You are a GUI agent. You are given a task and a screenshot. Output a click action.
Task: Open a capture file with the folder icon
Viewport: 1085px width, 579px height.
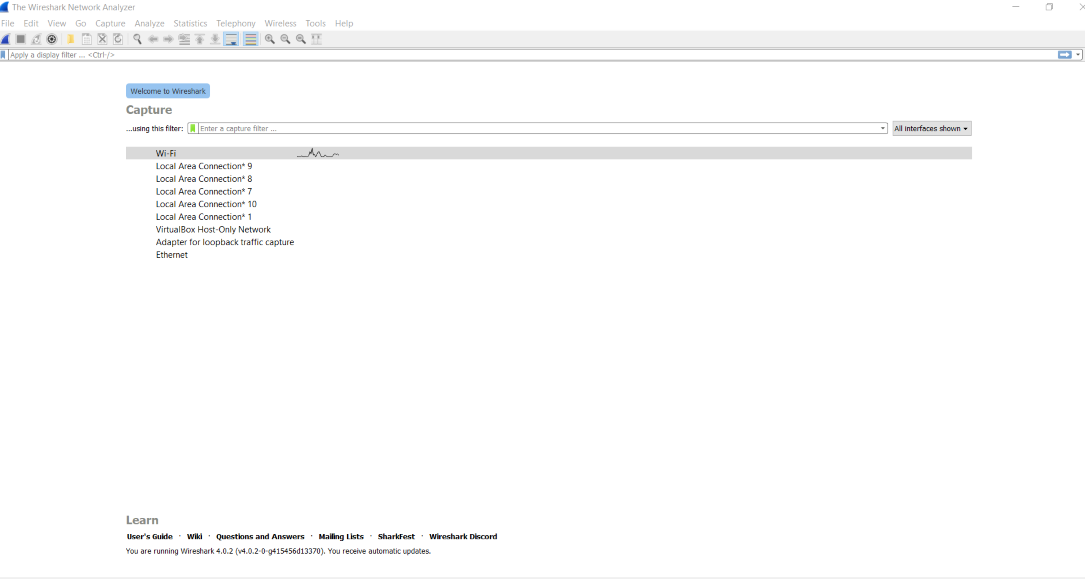pyautogui.click(x=71, y=39)
